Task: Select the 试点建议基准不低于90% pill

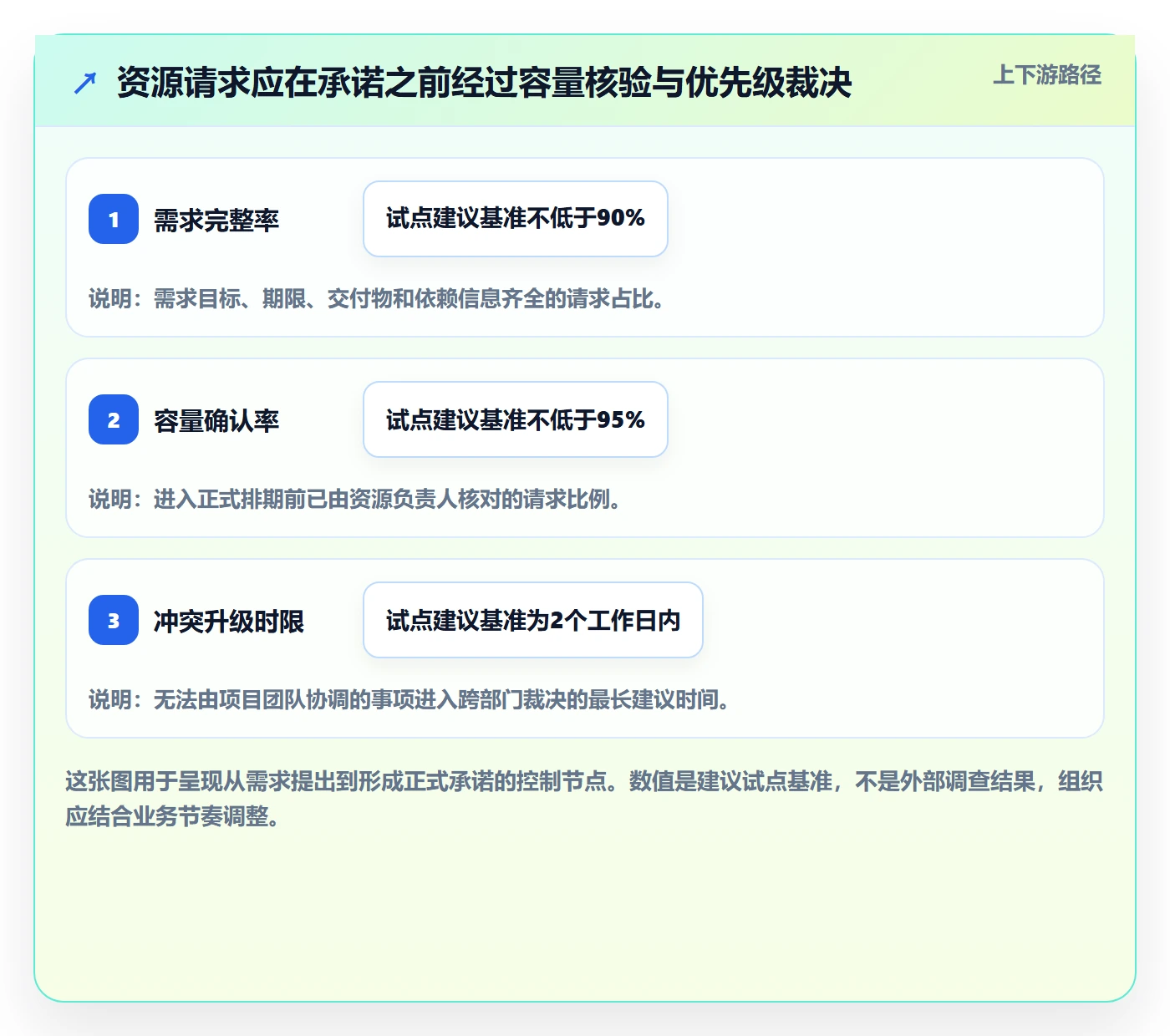Action: click(516, 219)
